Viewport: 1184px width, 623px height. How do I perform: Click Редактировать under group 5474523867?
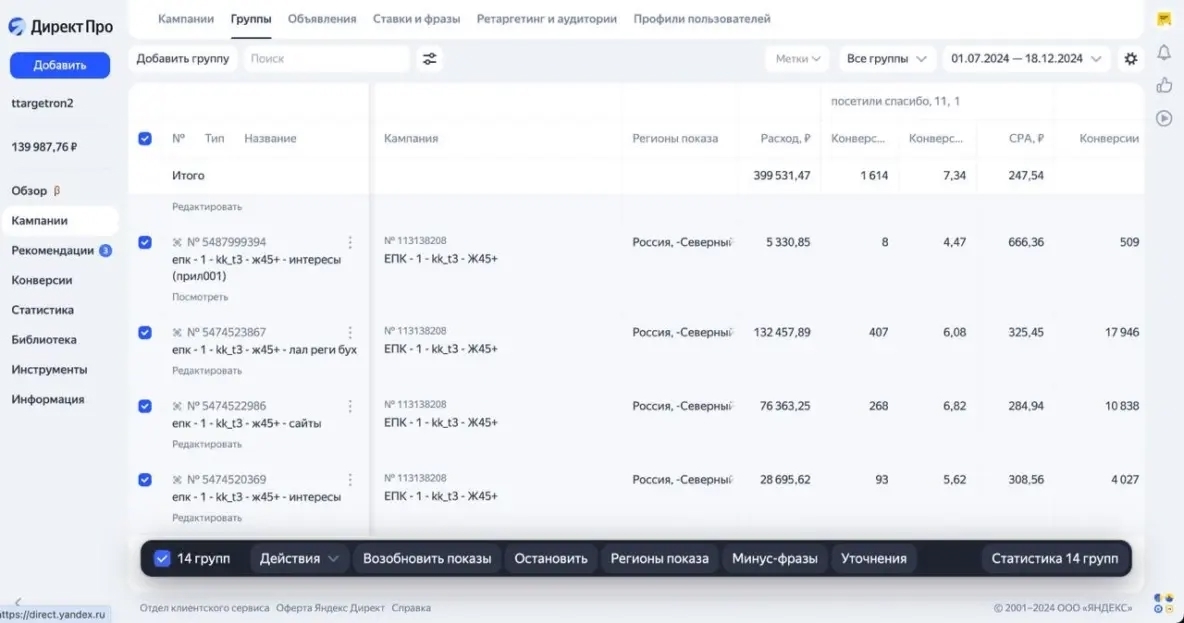click(x=207, y=371)
